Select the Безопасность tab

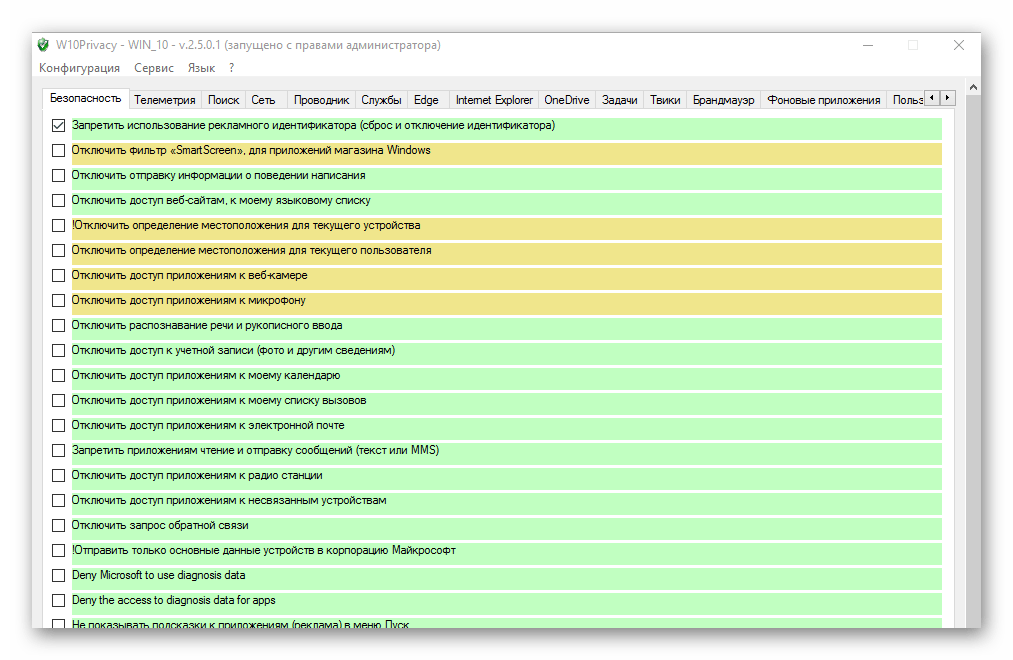[85, 98]
